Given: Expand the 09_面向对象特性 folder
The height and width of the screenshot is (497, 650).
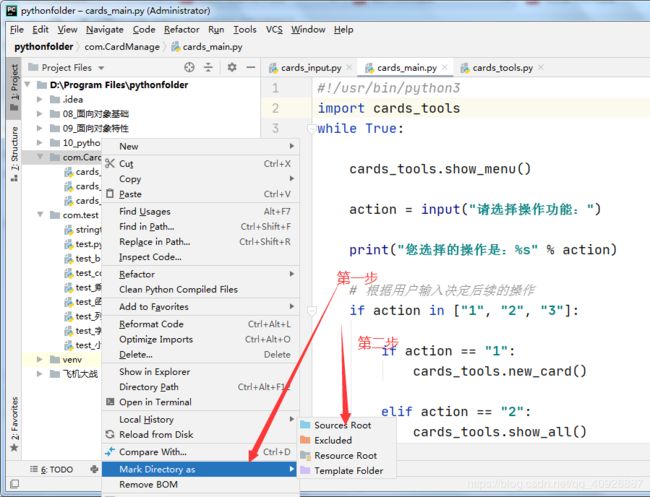Looking at the screenshot, I should (39, 128).
